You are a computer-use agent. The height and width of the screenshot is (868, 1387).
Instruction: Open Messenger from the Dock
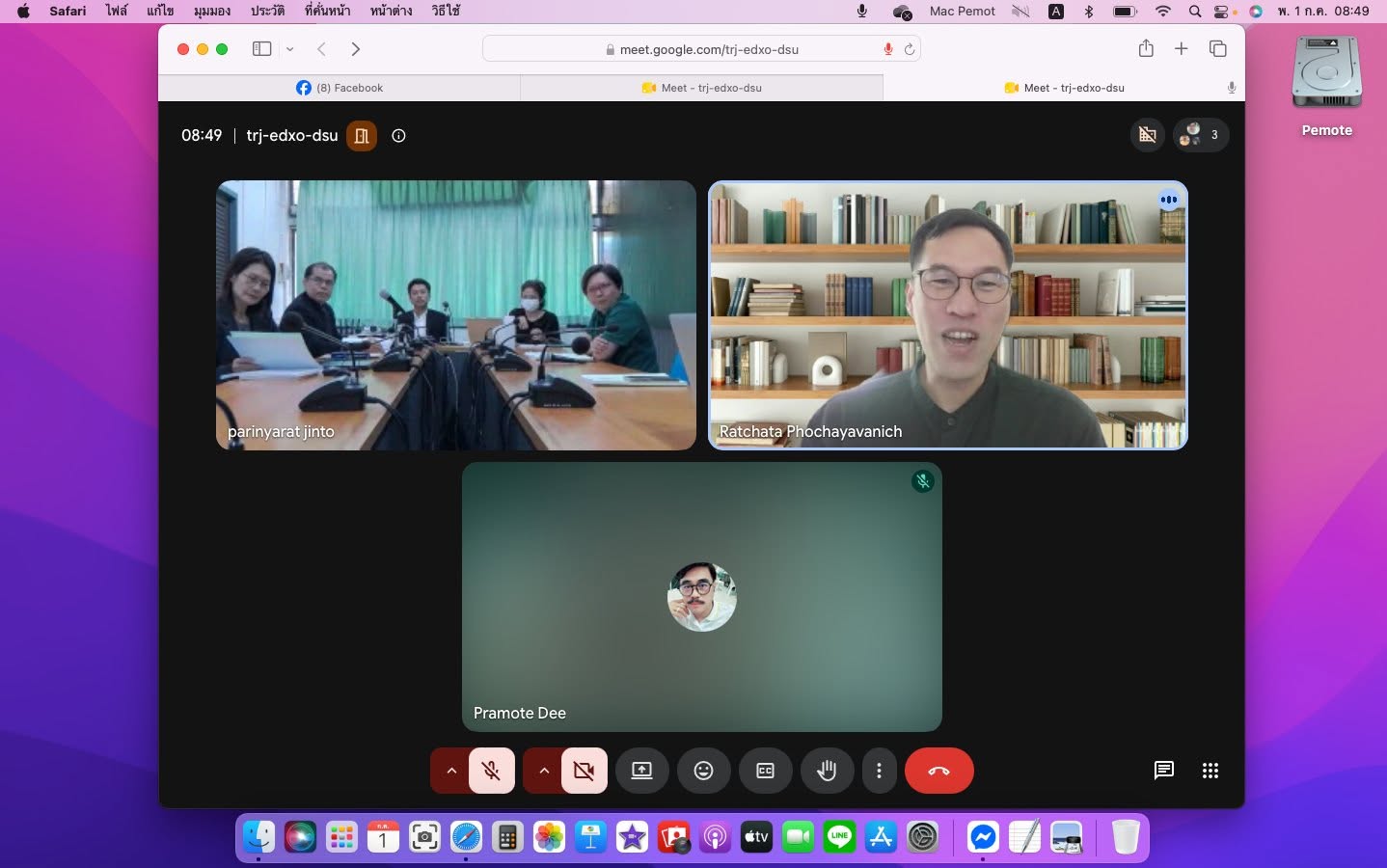point(983,836)
